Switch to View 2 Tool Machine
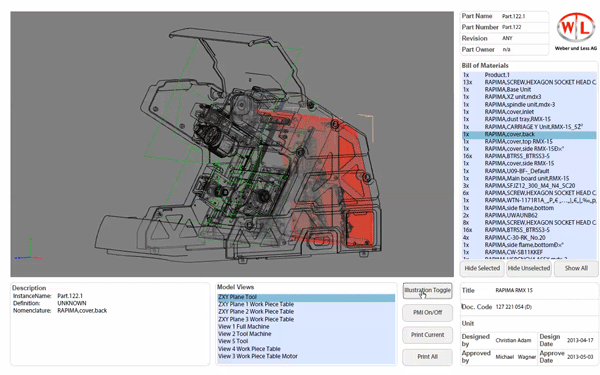This screenshot has width=600, height=375. click(306, 334)
